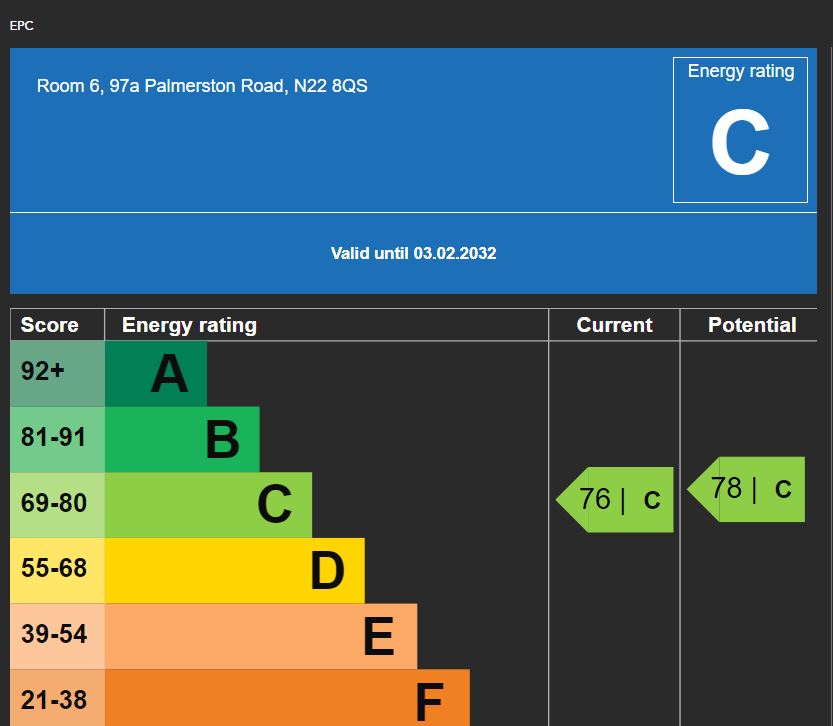Click the Valid until 03.02.2032 text

413,253
